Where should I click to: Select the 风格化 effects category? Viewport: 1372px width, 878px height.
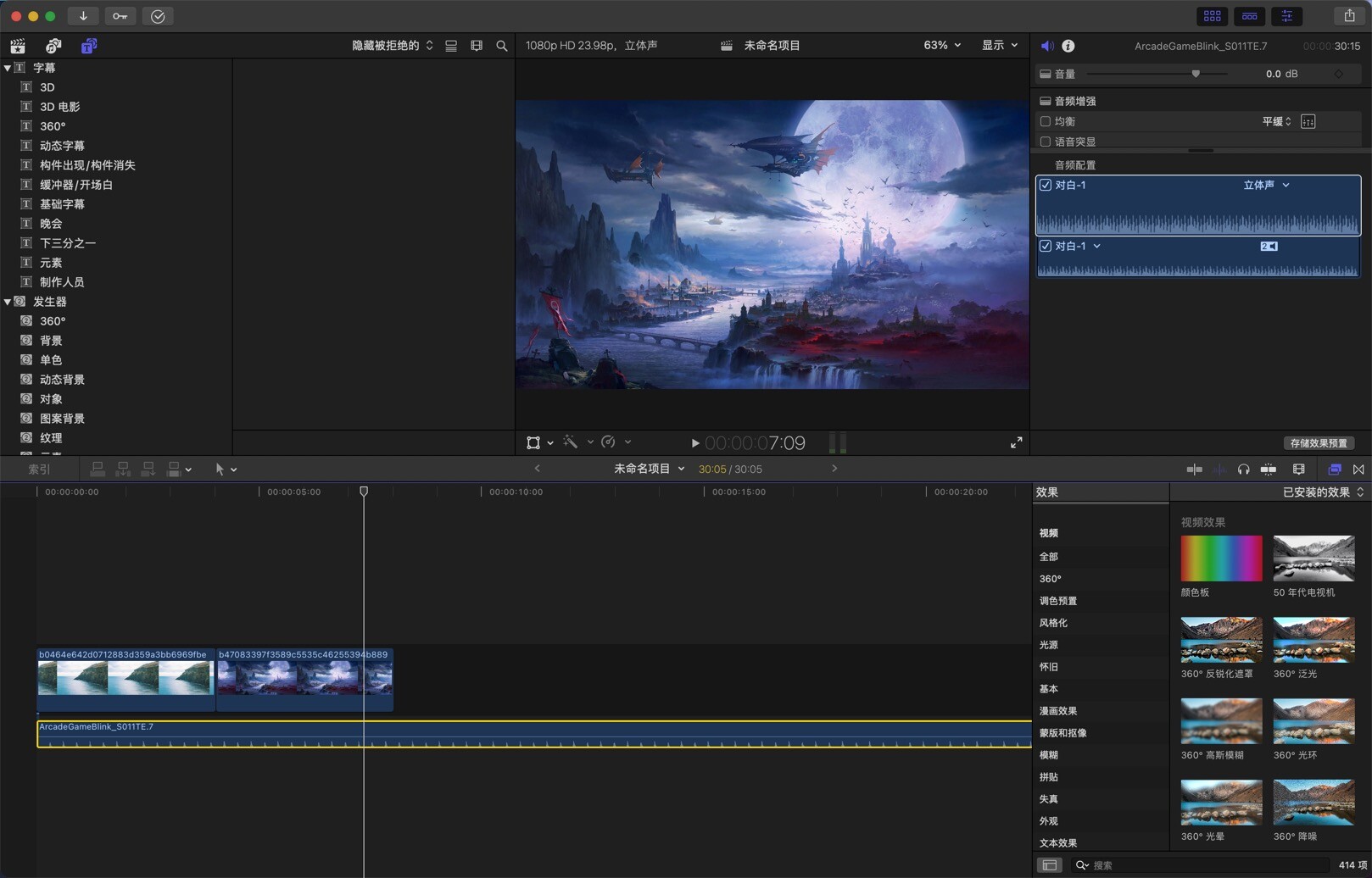tap(1053, 623)
